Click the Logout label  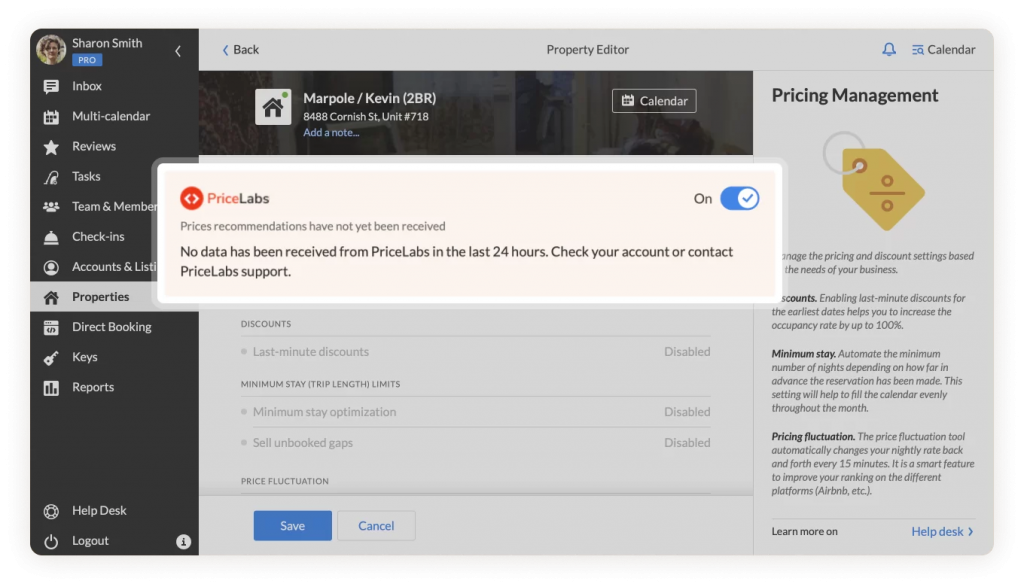[x=90, y=541]
